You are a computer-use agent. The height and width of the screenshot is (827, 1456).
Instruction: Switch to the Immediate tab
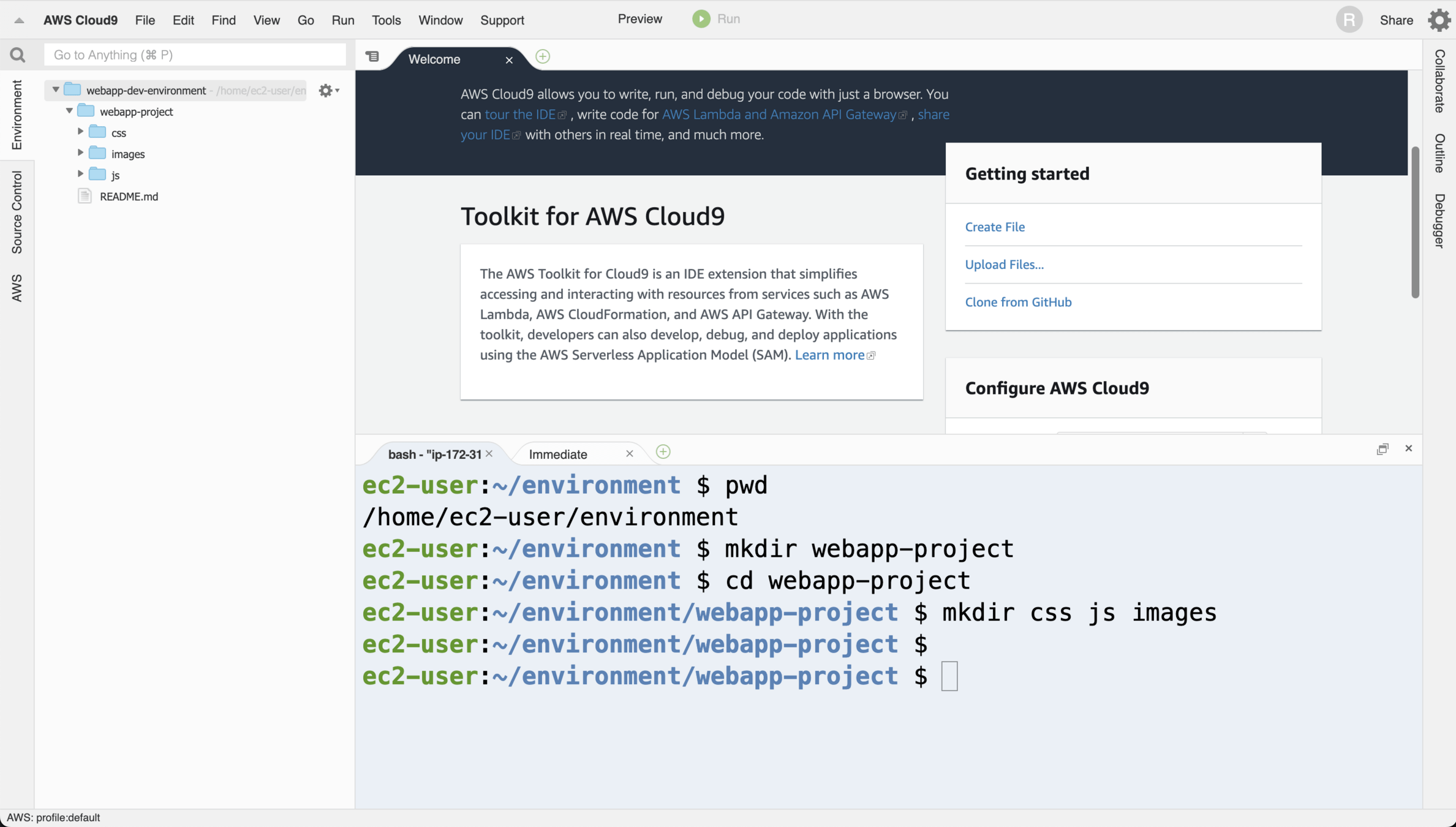pyautogui.click(x=557, y=455)
